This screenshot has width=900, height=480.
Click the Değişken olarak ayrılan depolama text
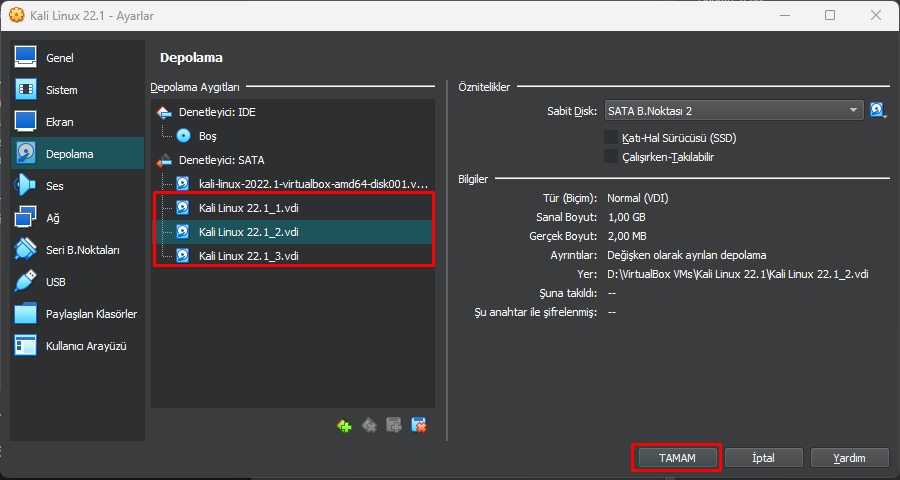686,255
